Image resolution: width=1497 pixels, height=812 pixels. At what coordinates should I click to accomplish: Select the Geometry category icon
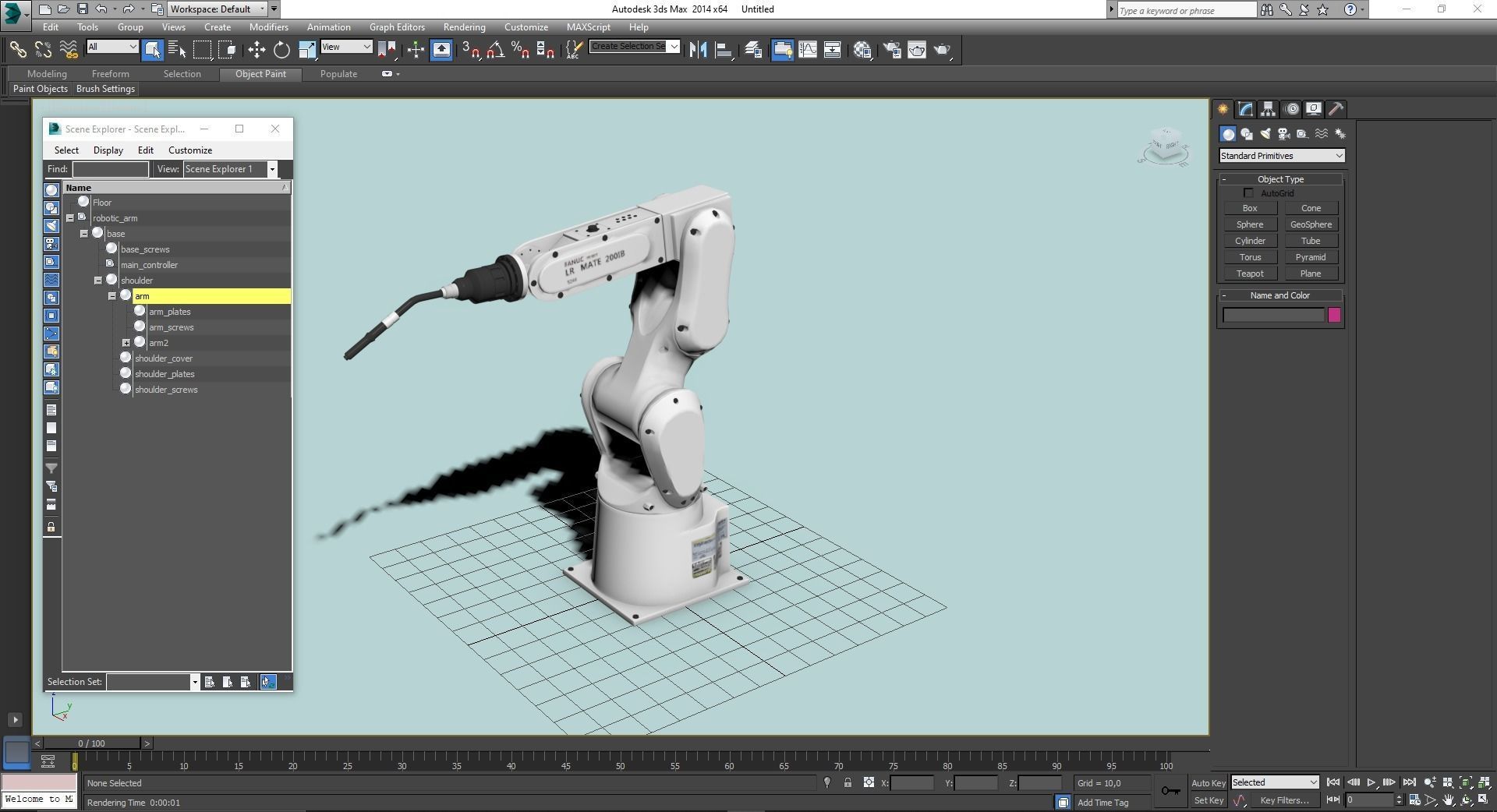click(1228, 134)
